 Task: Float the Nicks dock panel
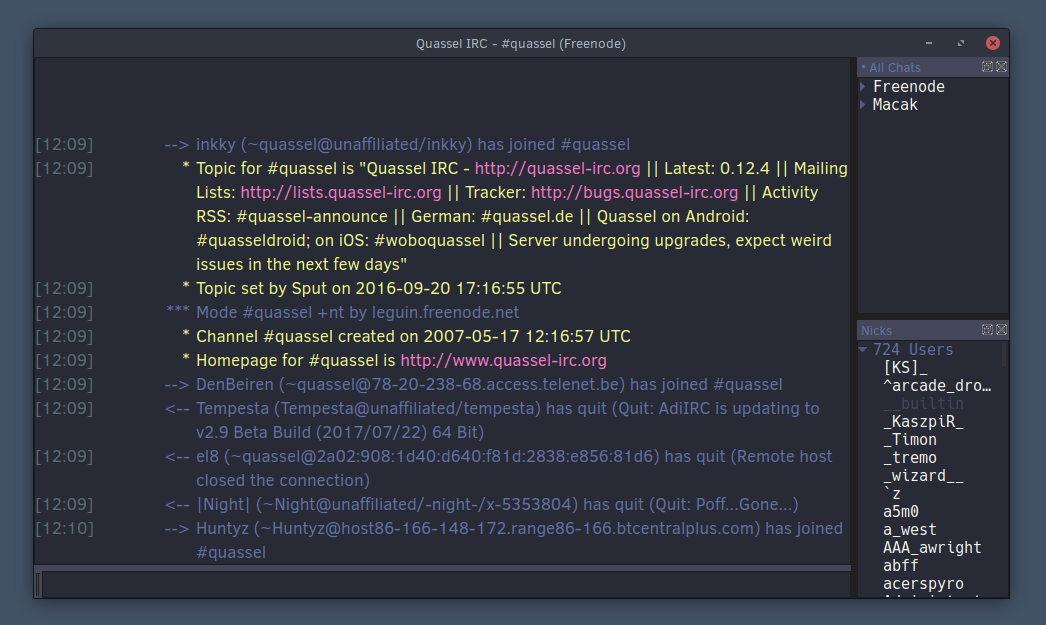click(x=987, y=330)
